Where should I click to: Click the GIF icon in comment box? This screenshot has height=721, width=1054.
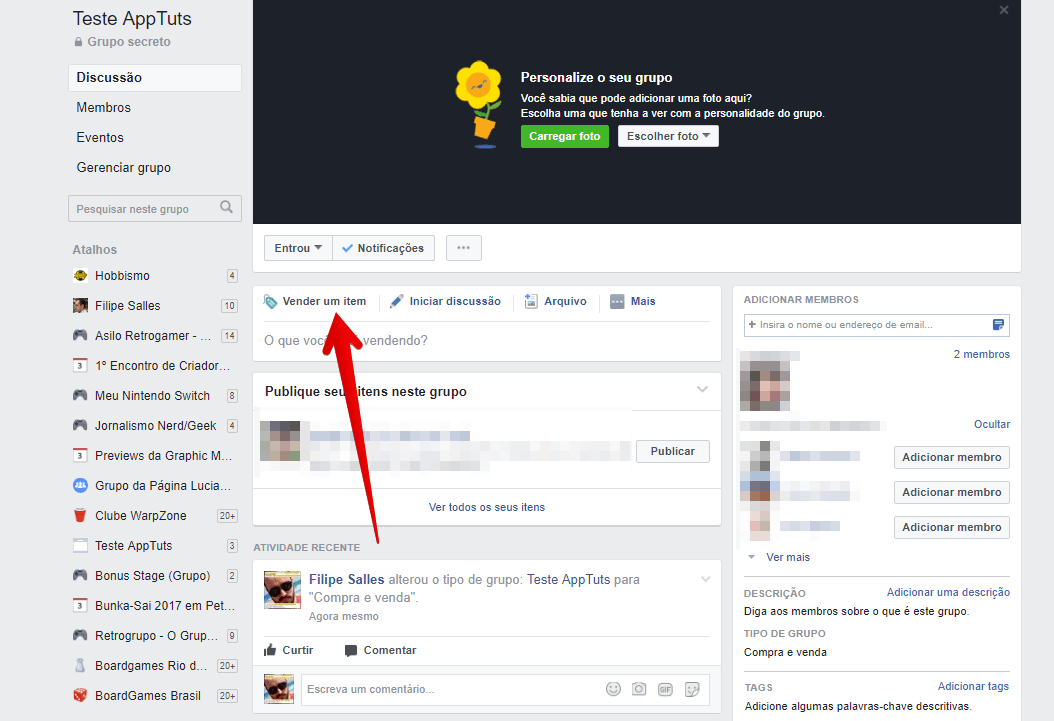[665, 689]
